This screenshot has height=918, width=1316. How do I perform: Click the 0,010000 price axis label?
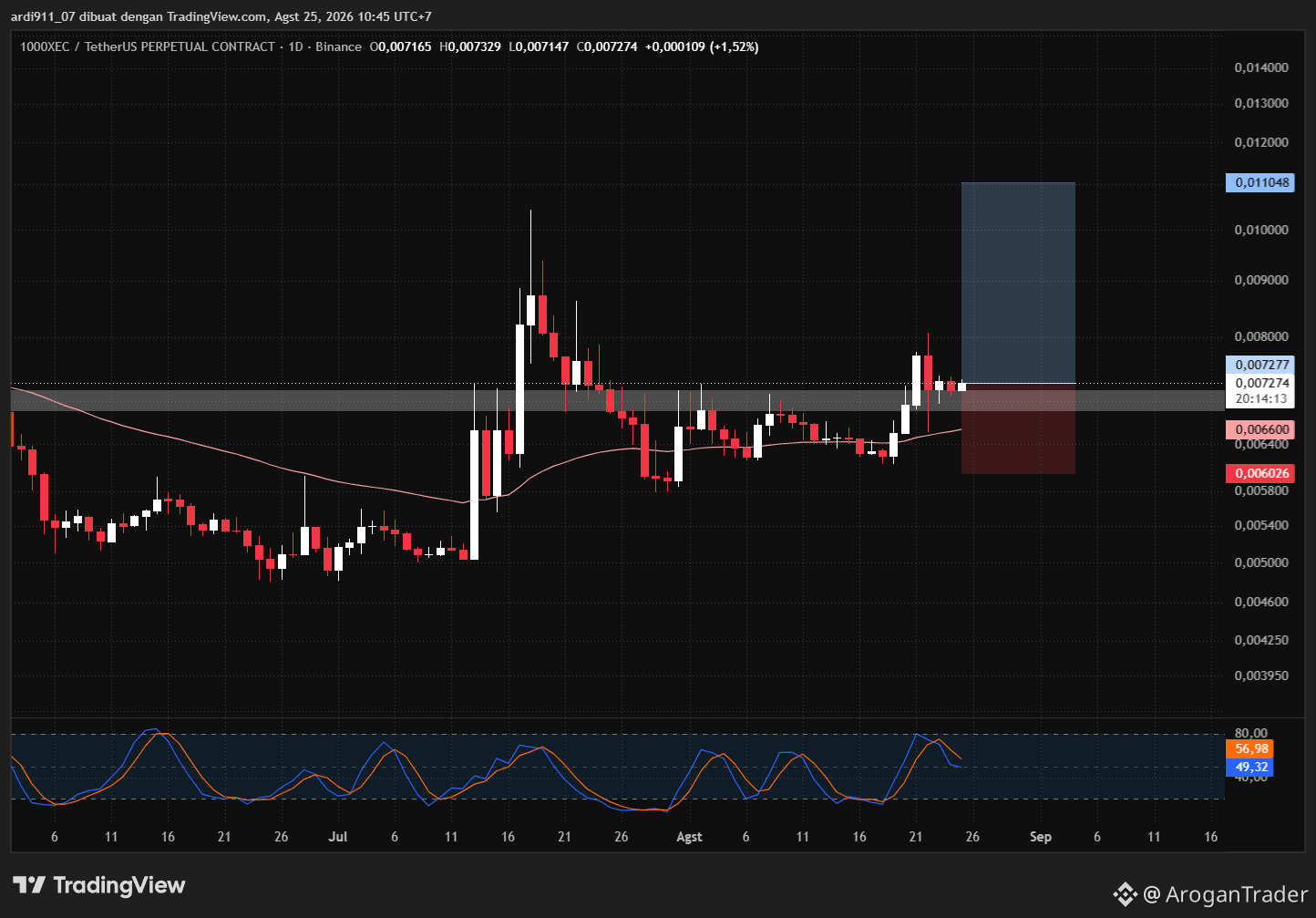(x=1261, y=230)
